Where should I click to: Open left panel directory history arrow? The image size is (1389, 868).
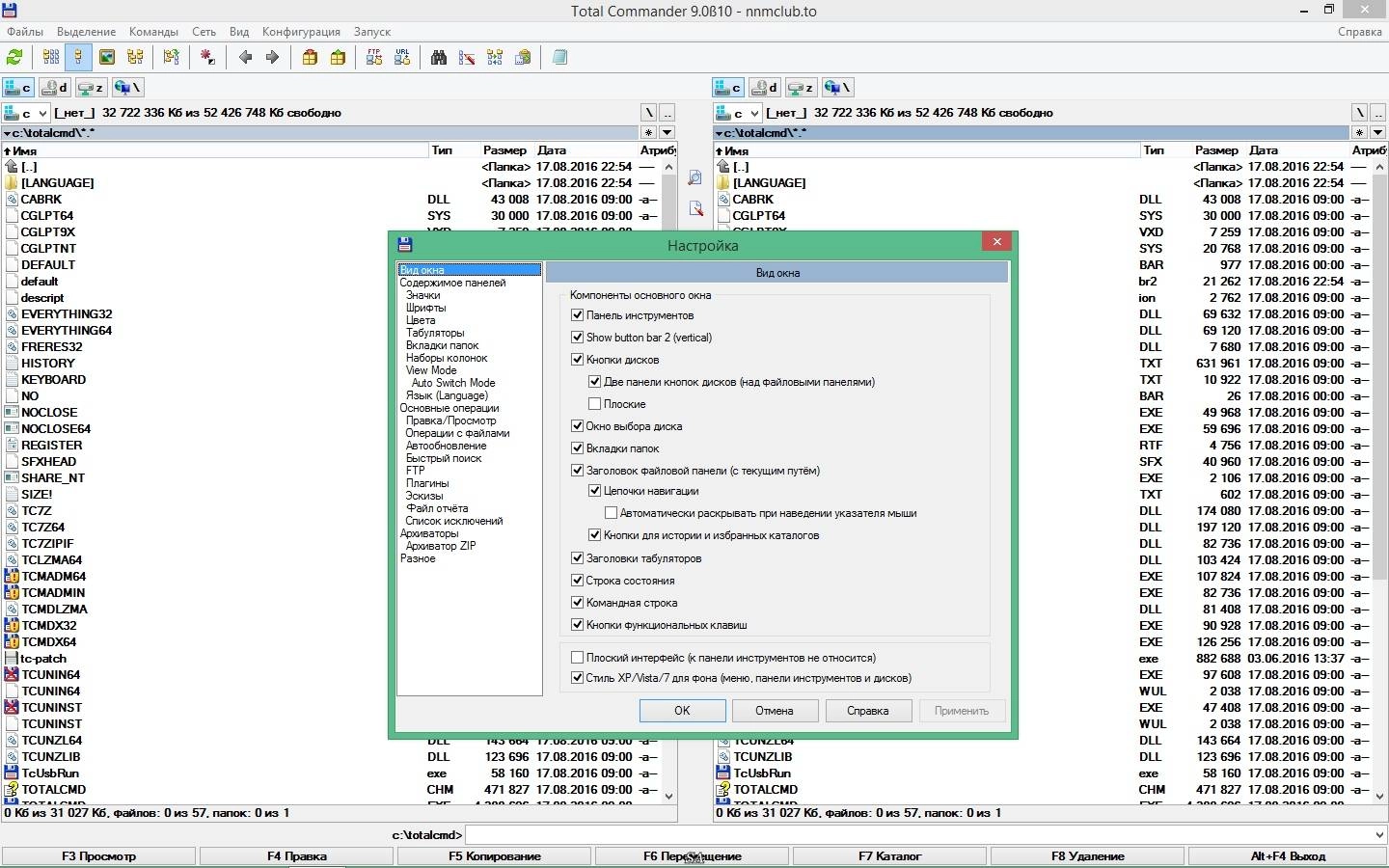point(667,133)
